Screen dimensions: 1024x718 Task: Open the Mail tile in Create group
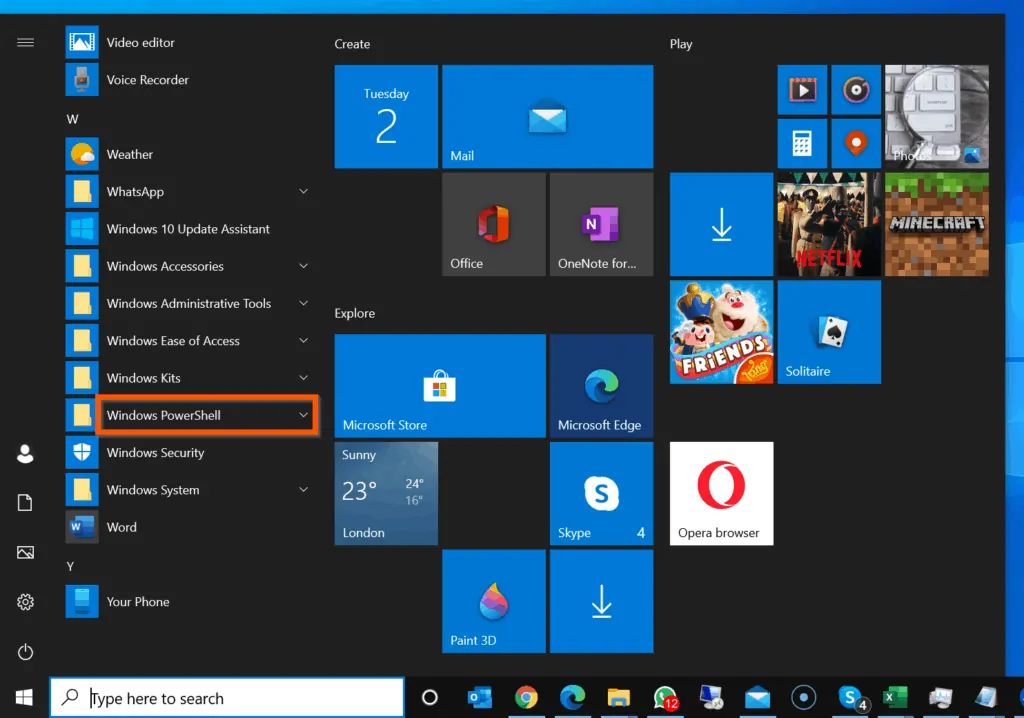[547, 116]
